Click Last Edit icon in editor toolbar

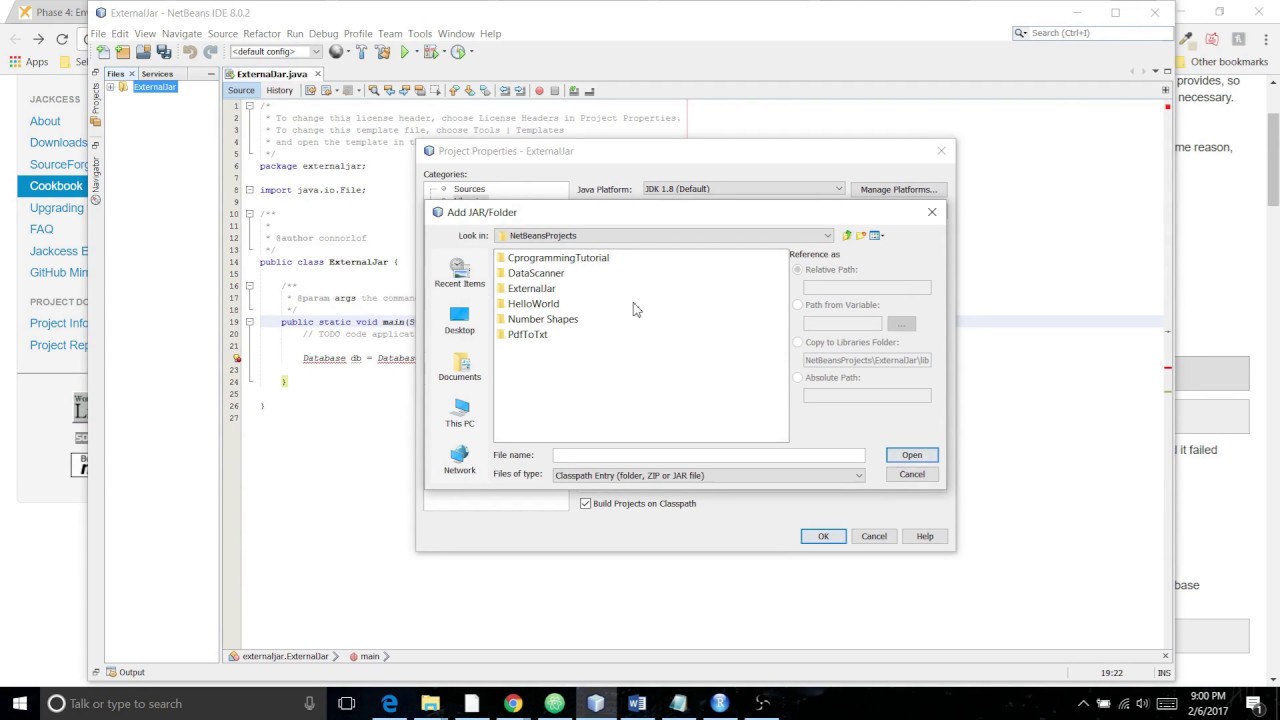[310, 90]
